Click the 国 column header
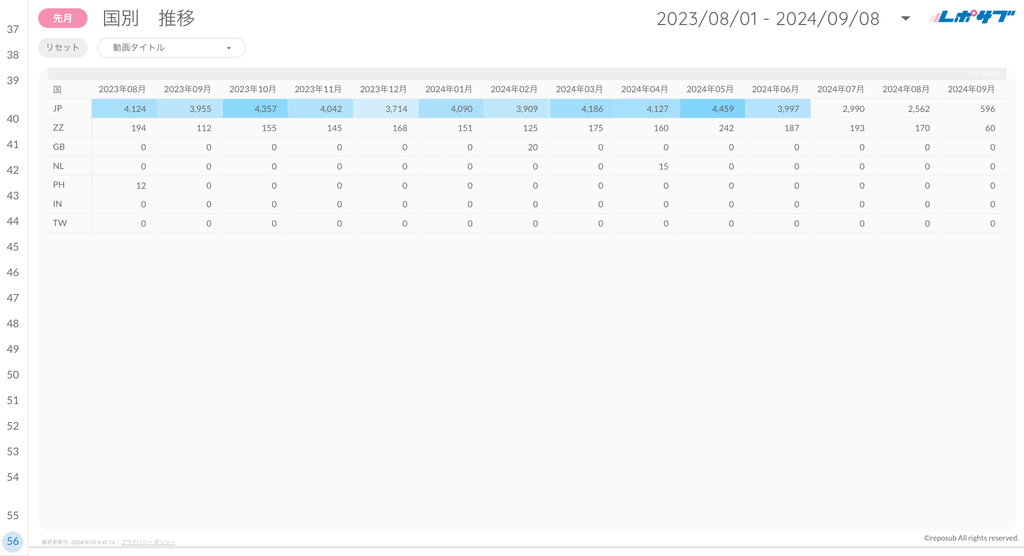 pos(57,90)
